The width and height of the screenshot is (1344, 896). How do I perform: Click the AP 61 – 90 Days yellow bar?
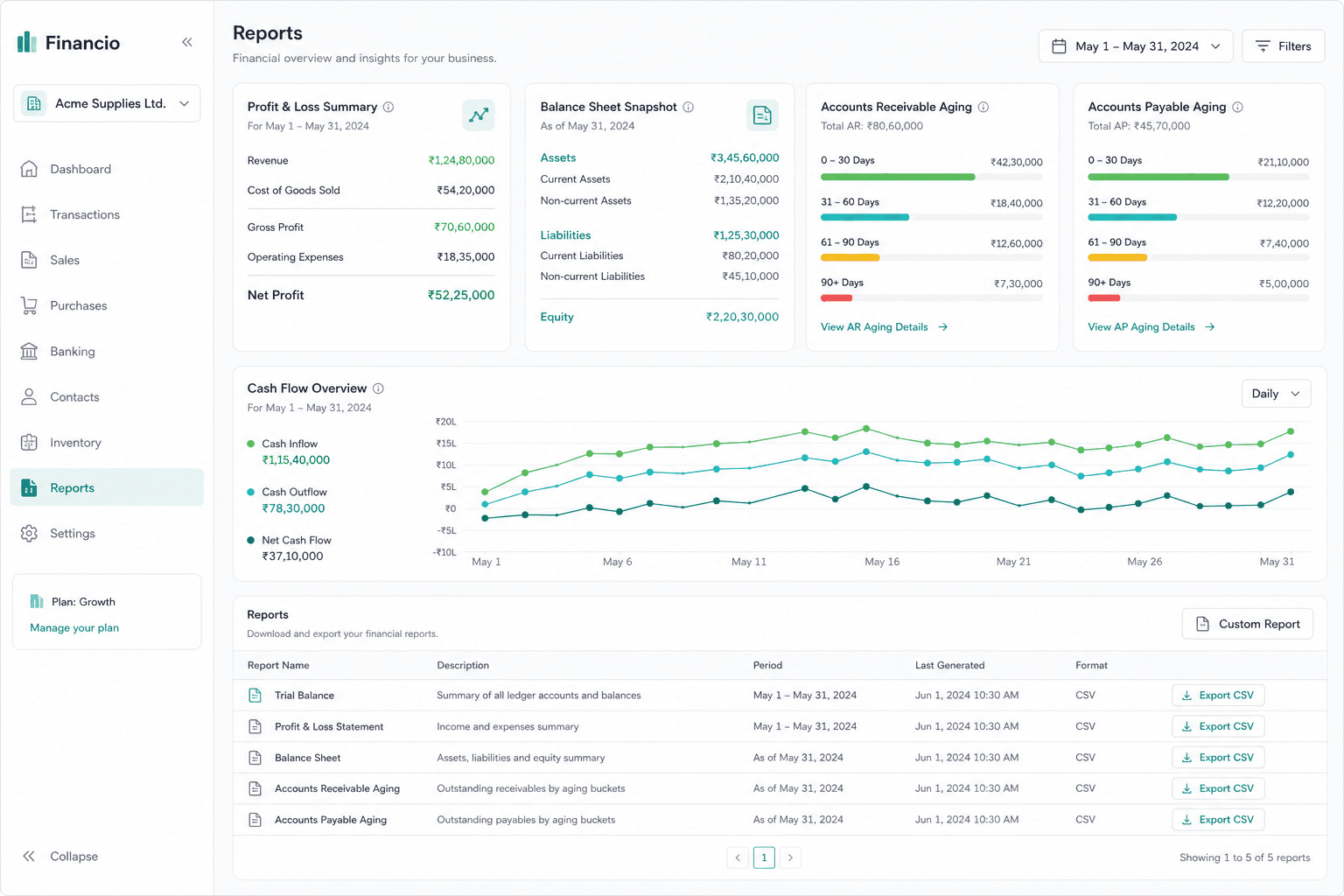point(1117,258)
